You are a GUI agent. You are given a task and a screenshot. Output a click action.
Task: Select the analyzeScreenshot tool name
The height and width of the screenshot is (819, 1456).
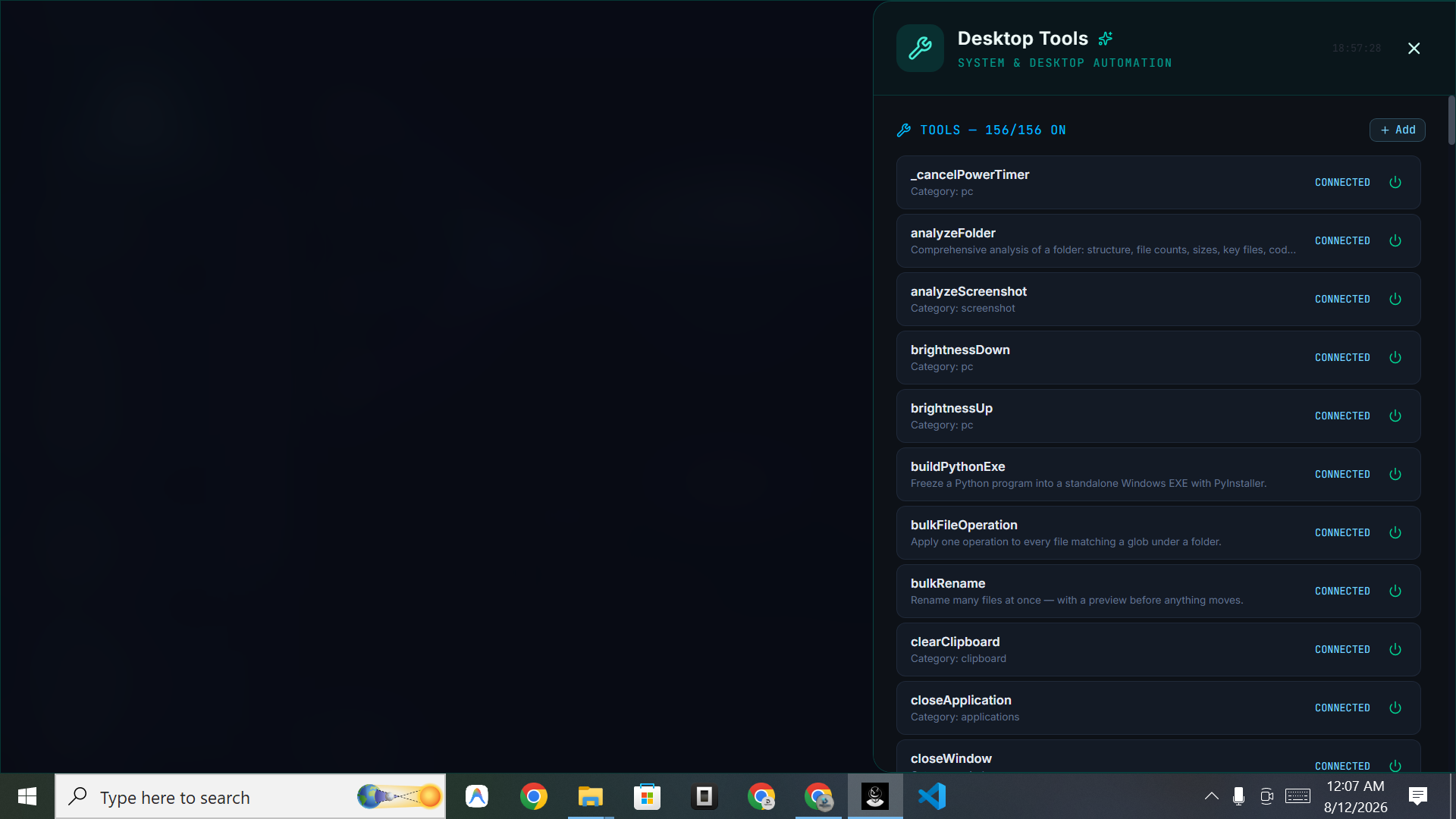(968, 292)
